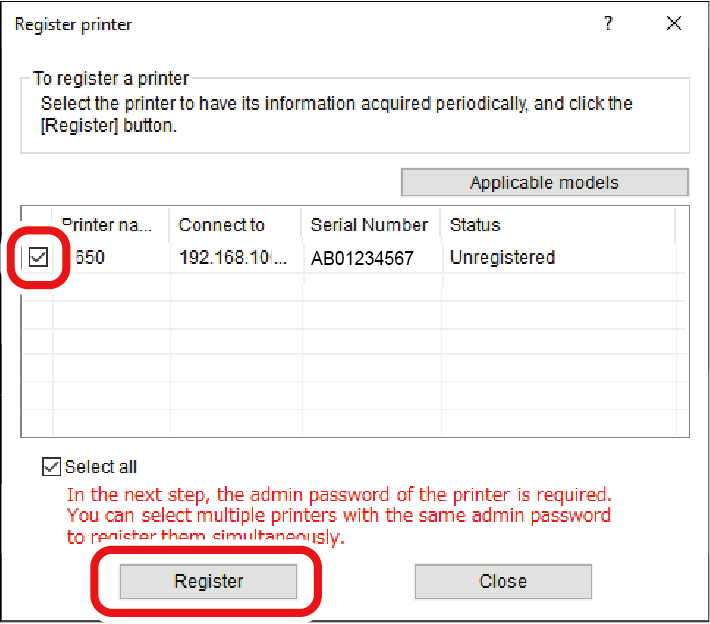This screenshot has height=624, width=710.
Task: Select the 192.168.10 IP address cell
Action: (x=235, y=258)
